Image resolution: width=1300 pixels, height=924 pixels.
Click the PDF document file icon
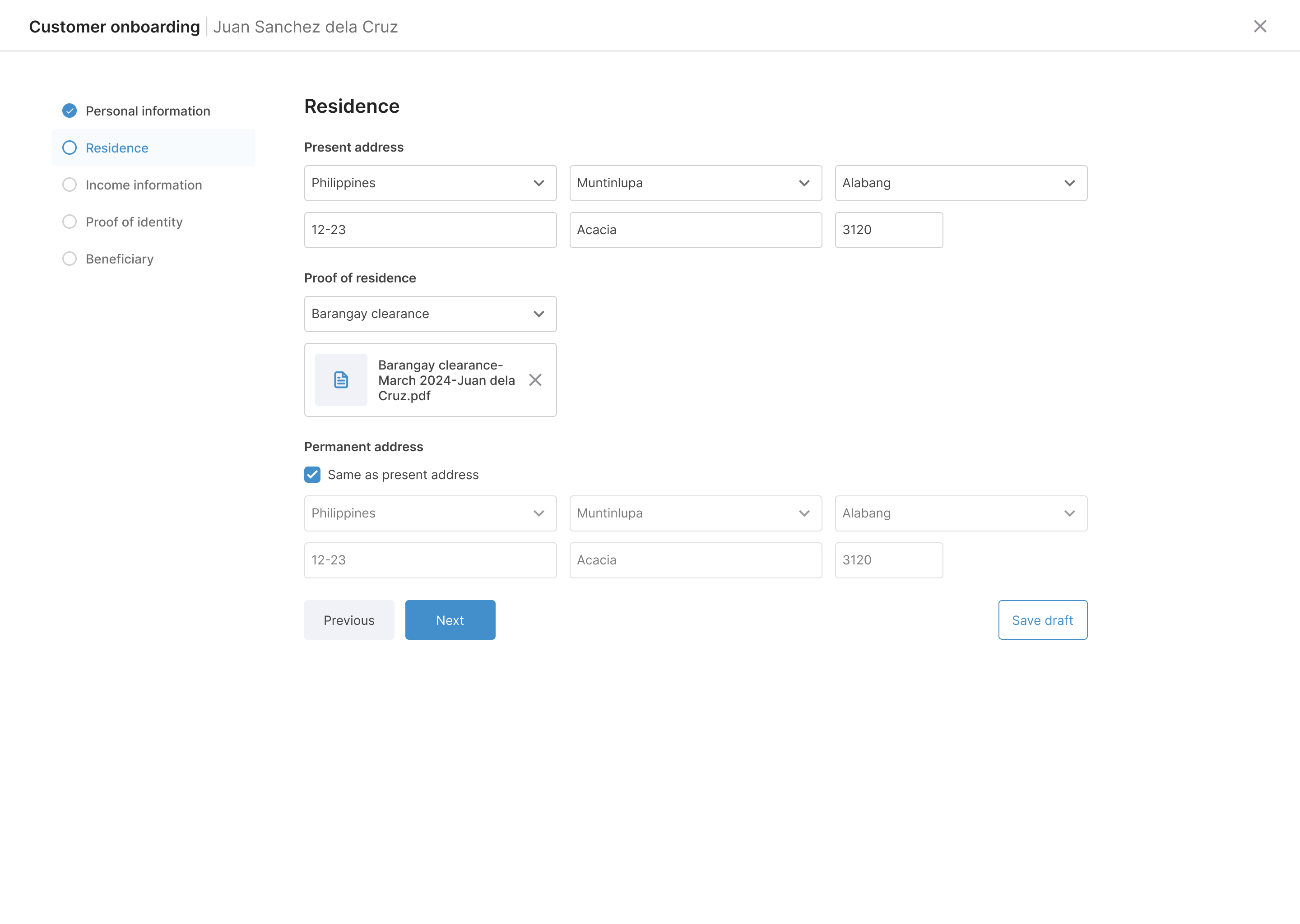click(x=341, y=380)
